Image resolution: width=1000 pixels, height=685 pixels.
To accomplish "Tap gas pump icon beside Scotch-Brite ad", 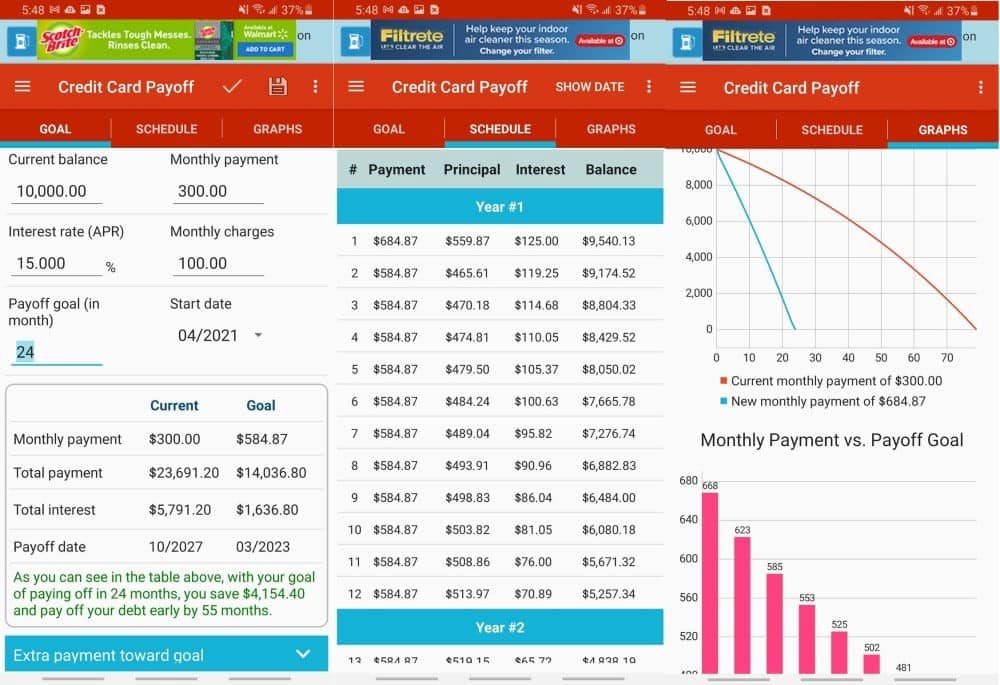I will pyautogui.click(x=21, y=41).
